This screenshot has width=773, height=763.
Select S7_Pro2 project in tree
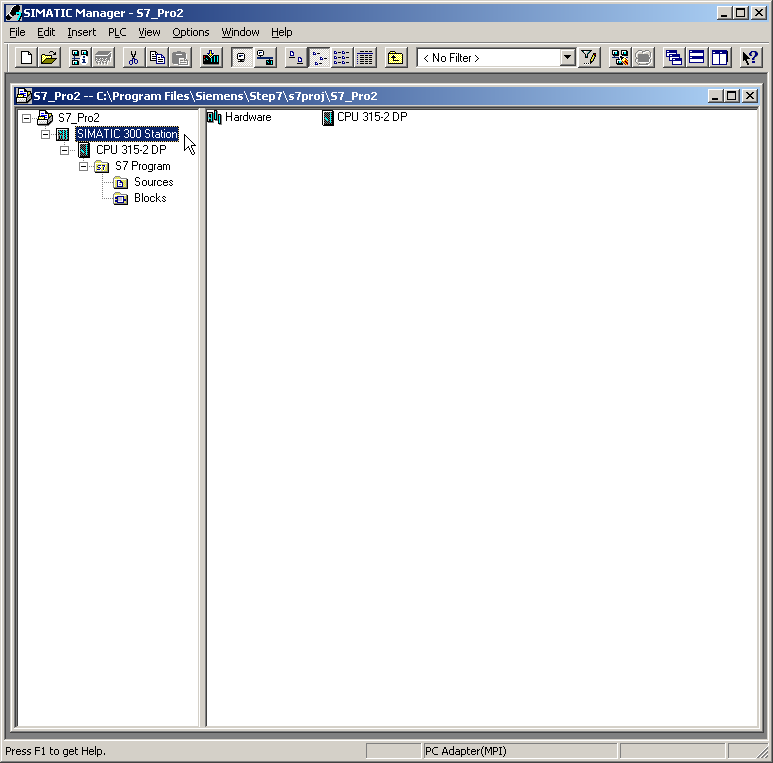[78, 118]
